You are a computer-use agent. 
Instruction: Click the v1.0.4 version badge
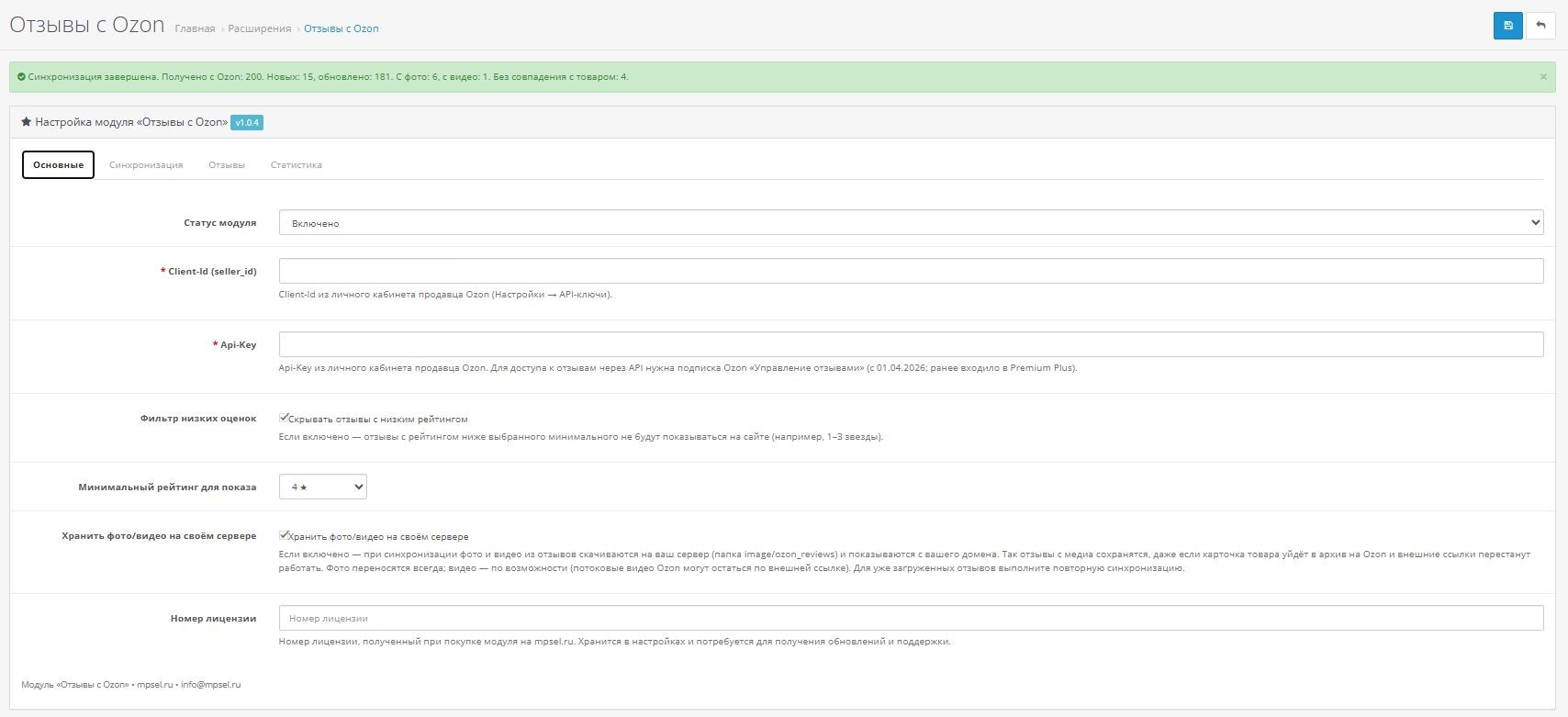(247, 122)
